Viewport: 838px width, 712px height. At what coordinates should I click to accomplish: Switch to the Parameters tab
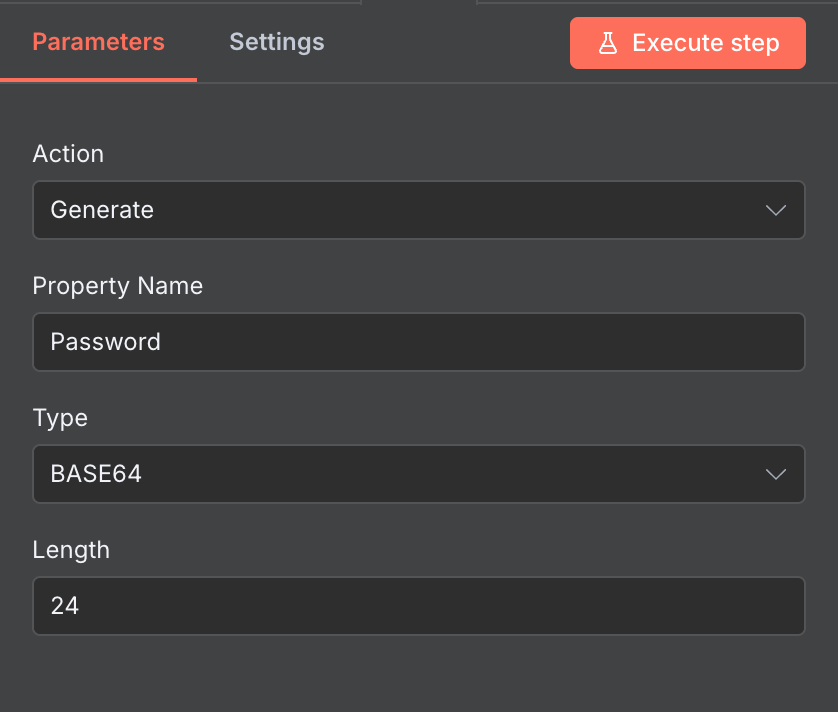[97, 42]
